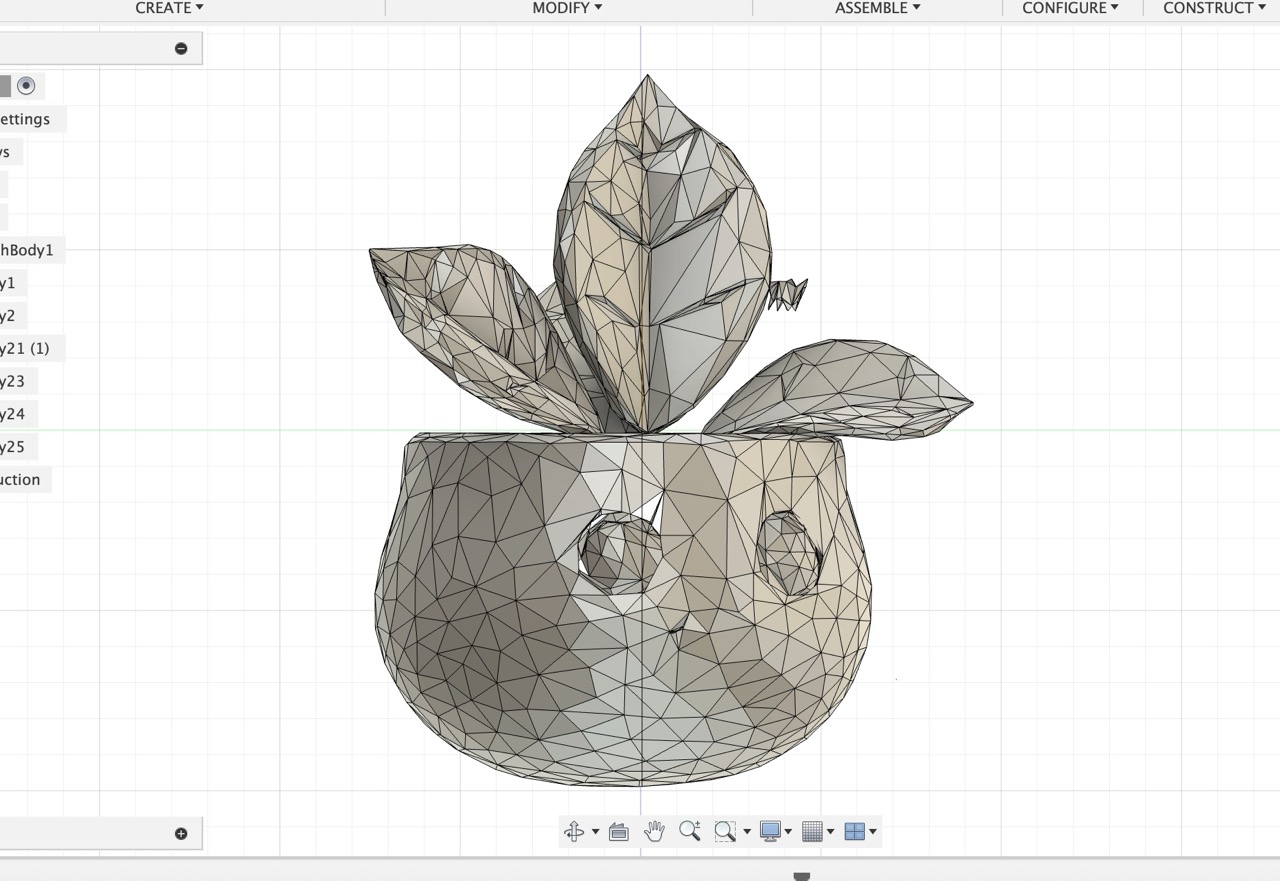Viewport: 1280px width, 881px height.
Task: Open the Viewports dropdown arrow
Action: pos(874,831)
